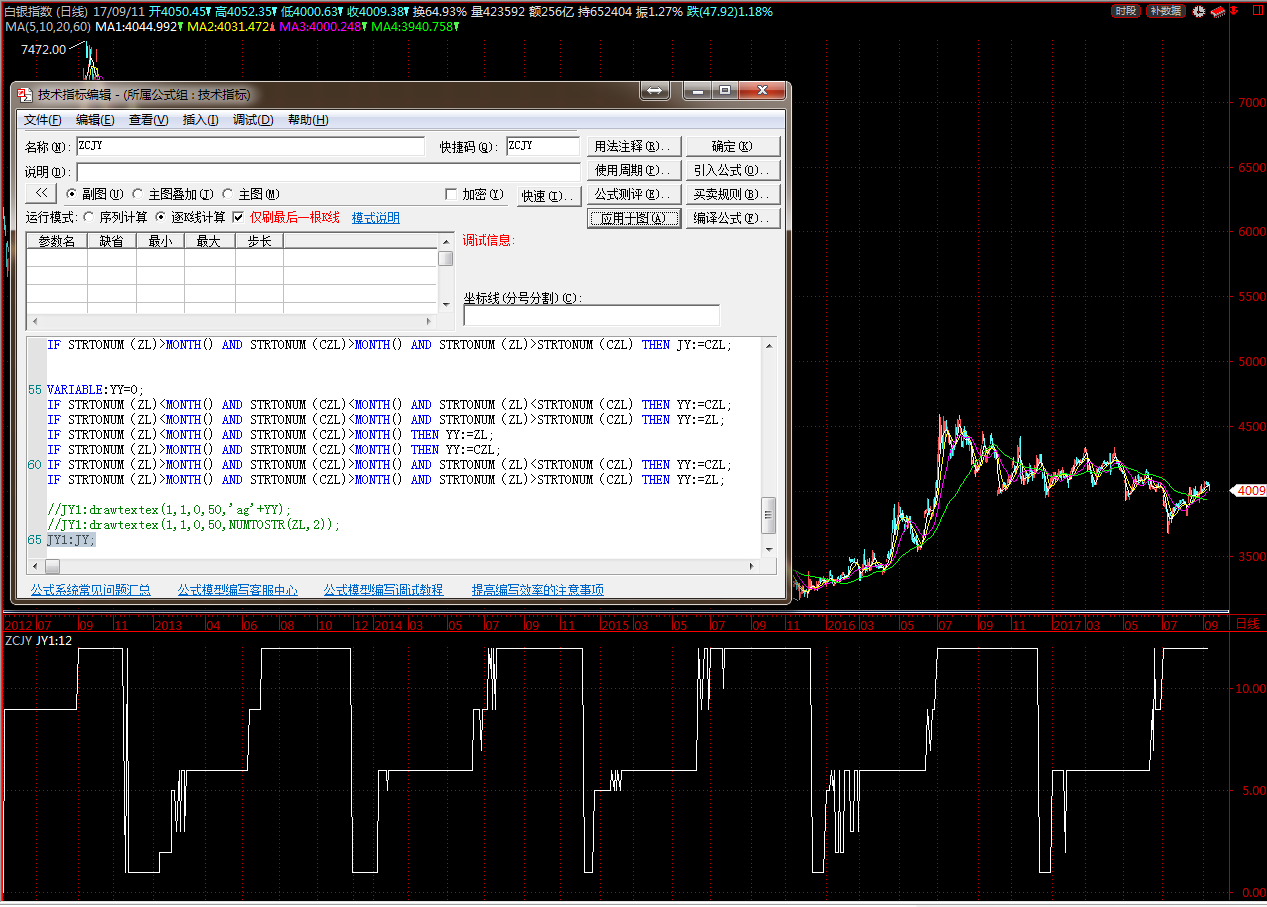The width and height of the screenshot is (1267, 907).
Task: Open the 编辑(E) menu
Action: (x=95, y=120)
